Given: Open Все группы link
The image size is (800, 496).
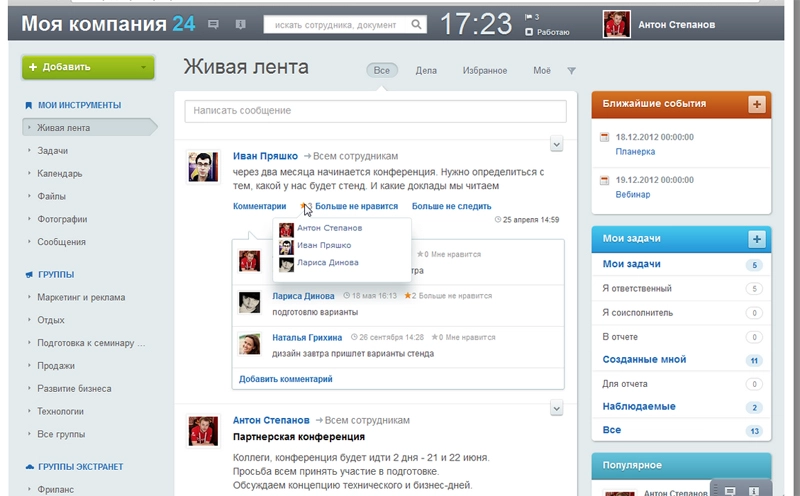Looking at the screenshot, I should (x=61, y=434).
